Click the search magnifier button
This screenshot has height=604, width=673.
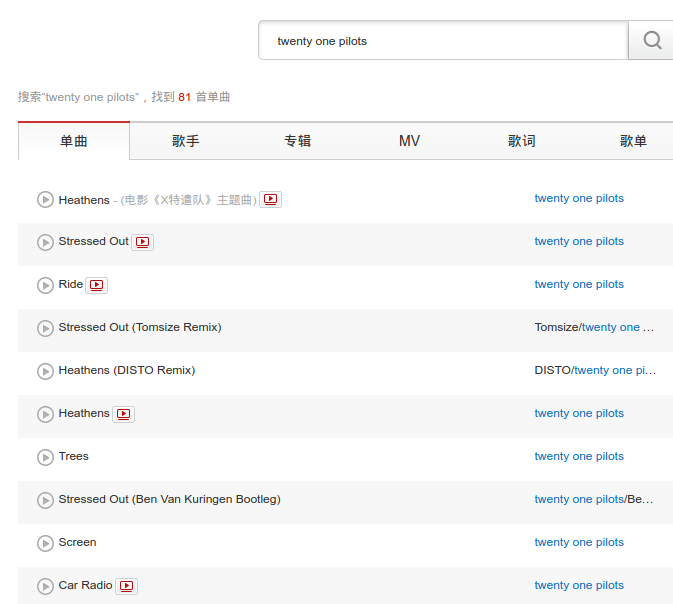point(652,40)
